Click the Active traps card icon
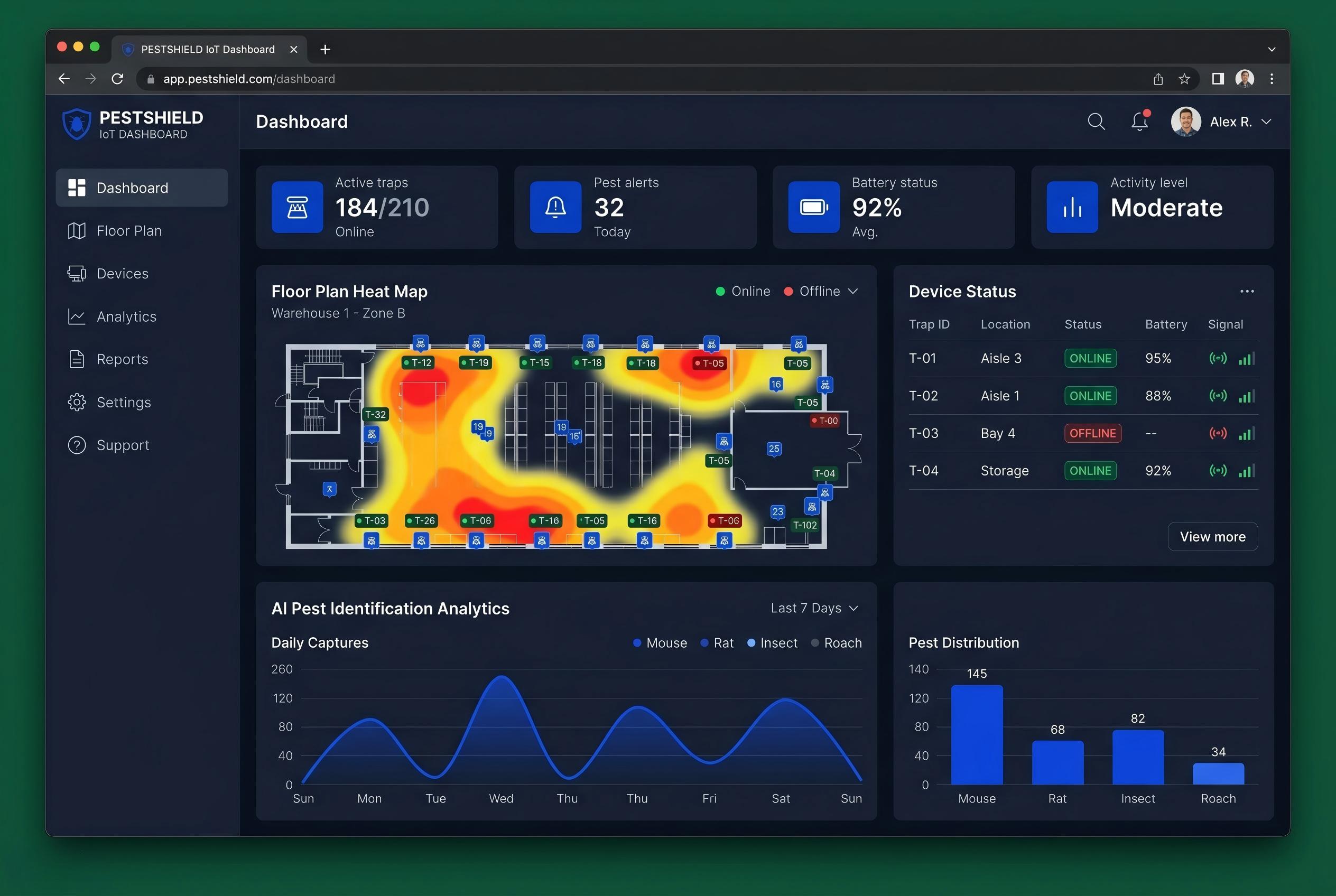Image resolution: width=1336 pixels, height=896 pixels. point(296,207)
